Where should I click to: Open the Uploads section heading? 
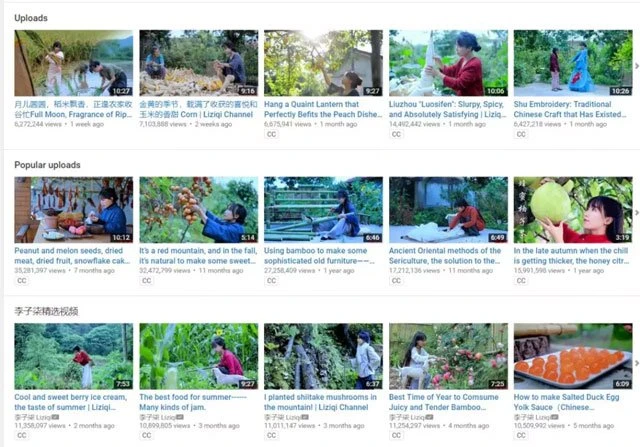pyautogui.click(x=31, y=18)
